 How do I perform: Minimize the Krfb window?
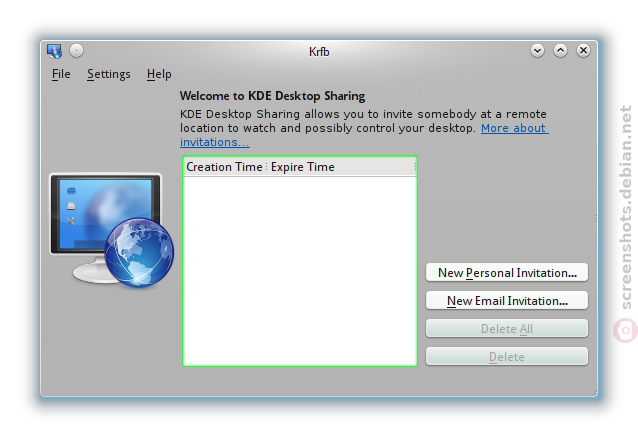pos(537,51)
